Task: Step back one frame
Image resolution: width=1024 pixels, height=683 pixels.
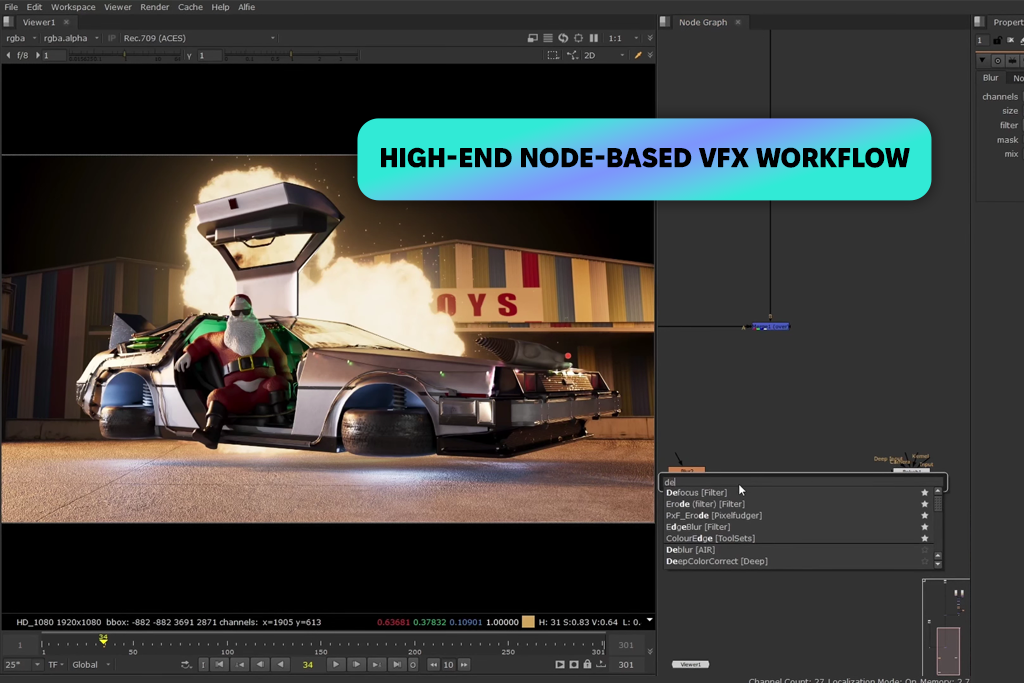Action: (x=260, y=665)
